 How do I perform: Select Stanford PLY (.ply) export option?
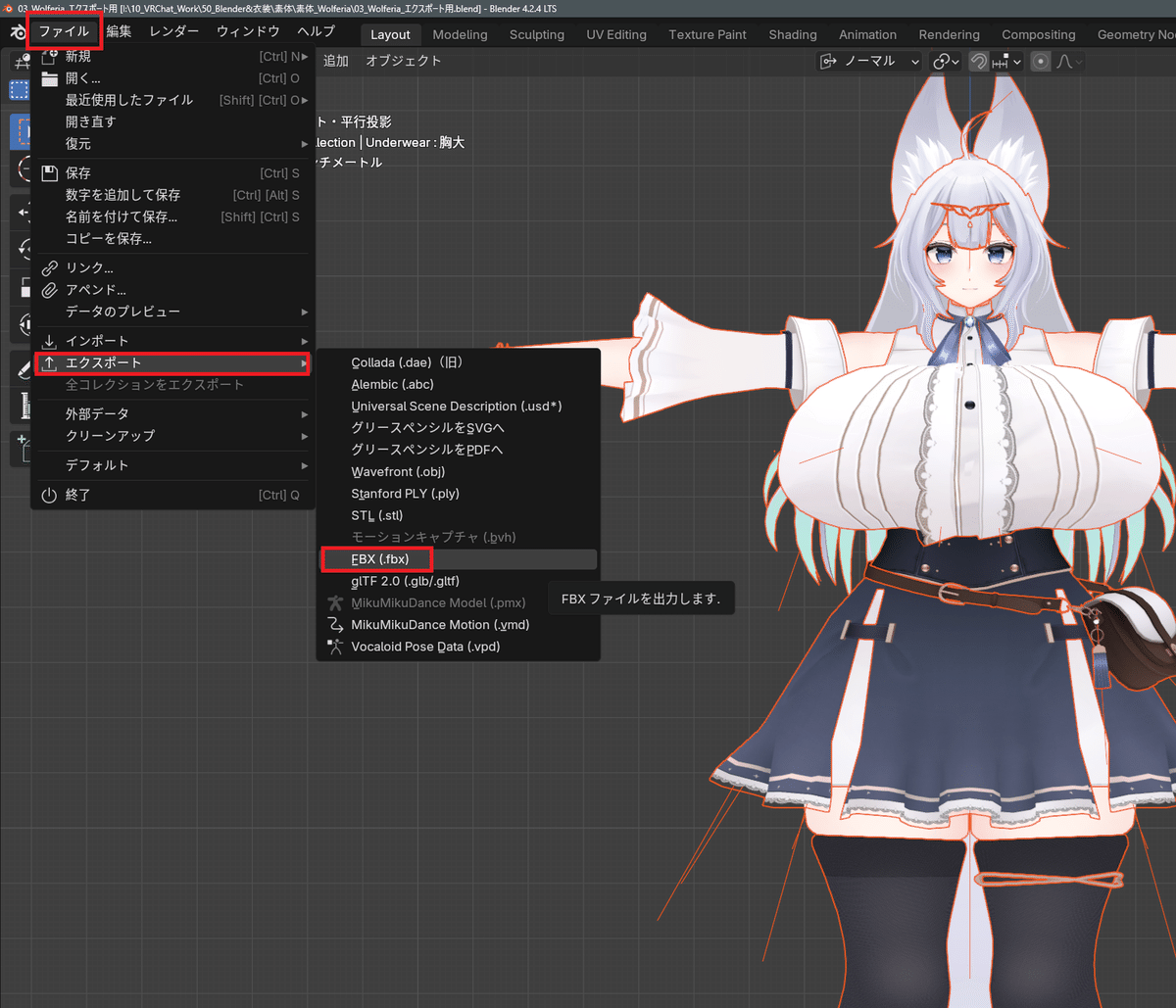[x=459, y=494]
